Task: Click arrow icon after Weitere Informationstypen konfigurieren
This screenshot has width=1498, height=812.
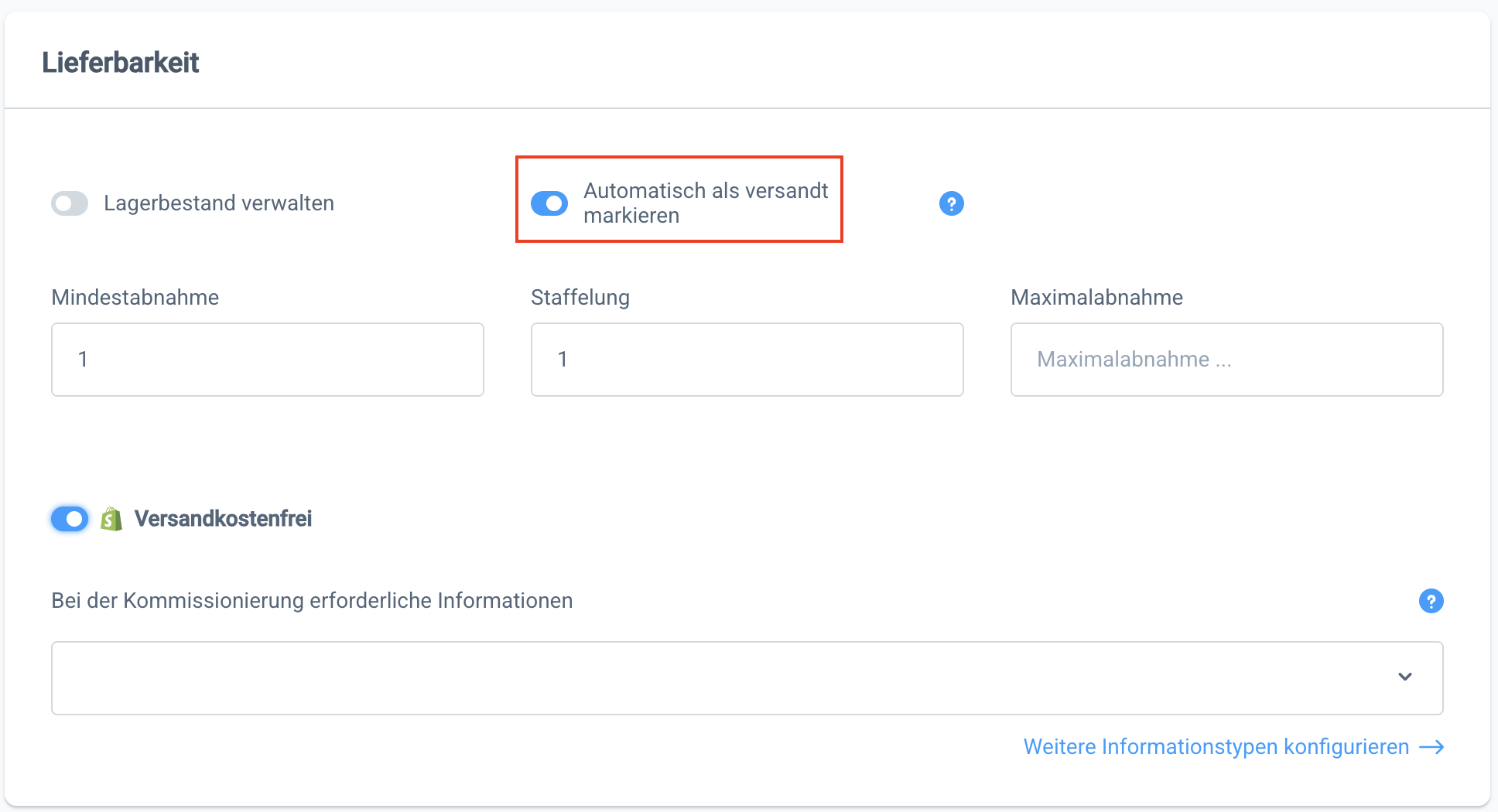Action: (1431, 747)
